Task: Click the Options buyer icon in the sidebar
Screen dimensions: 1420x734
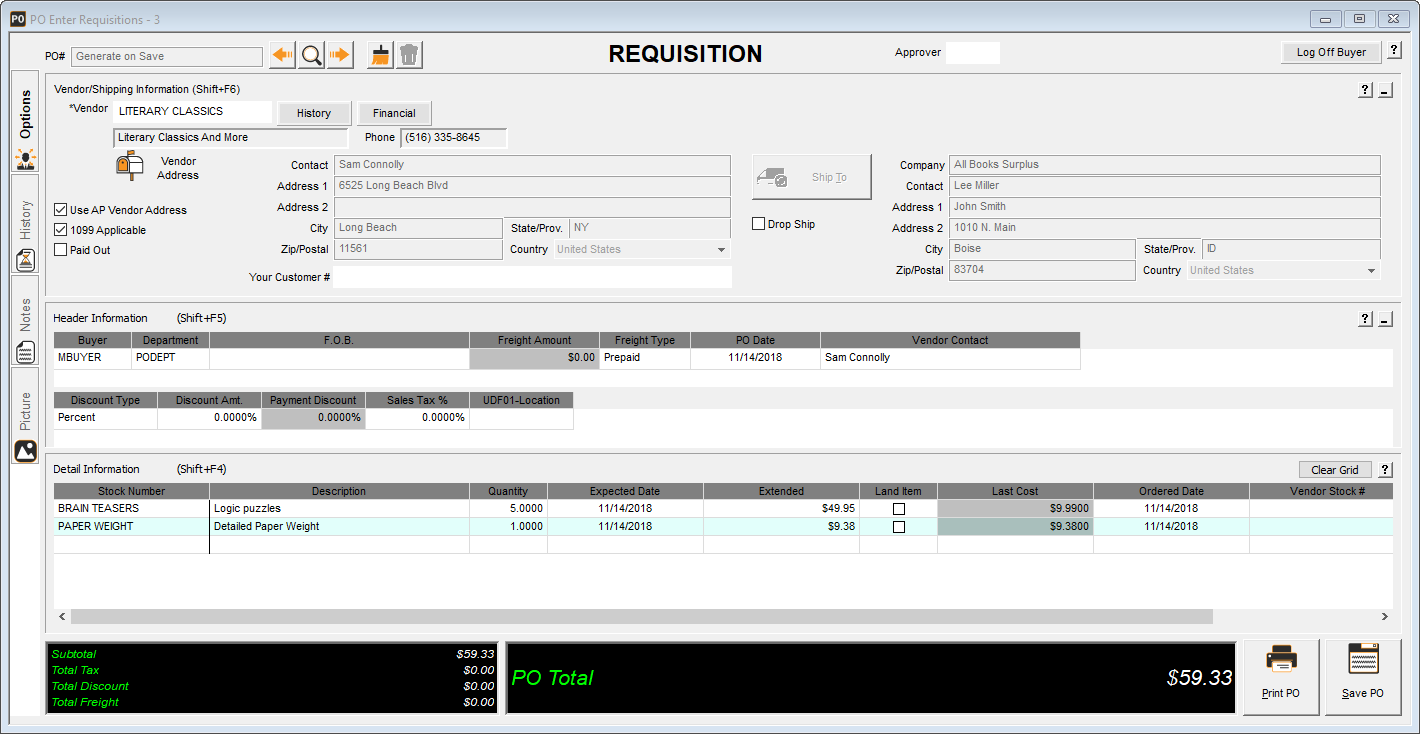Action: coord(25,158)
